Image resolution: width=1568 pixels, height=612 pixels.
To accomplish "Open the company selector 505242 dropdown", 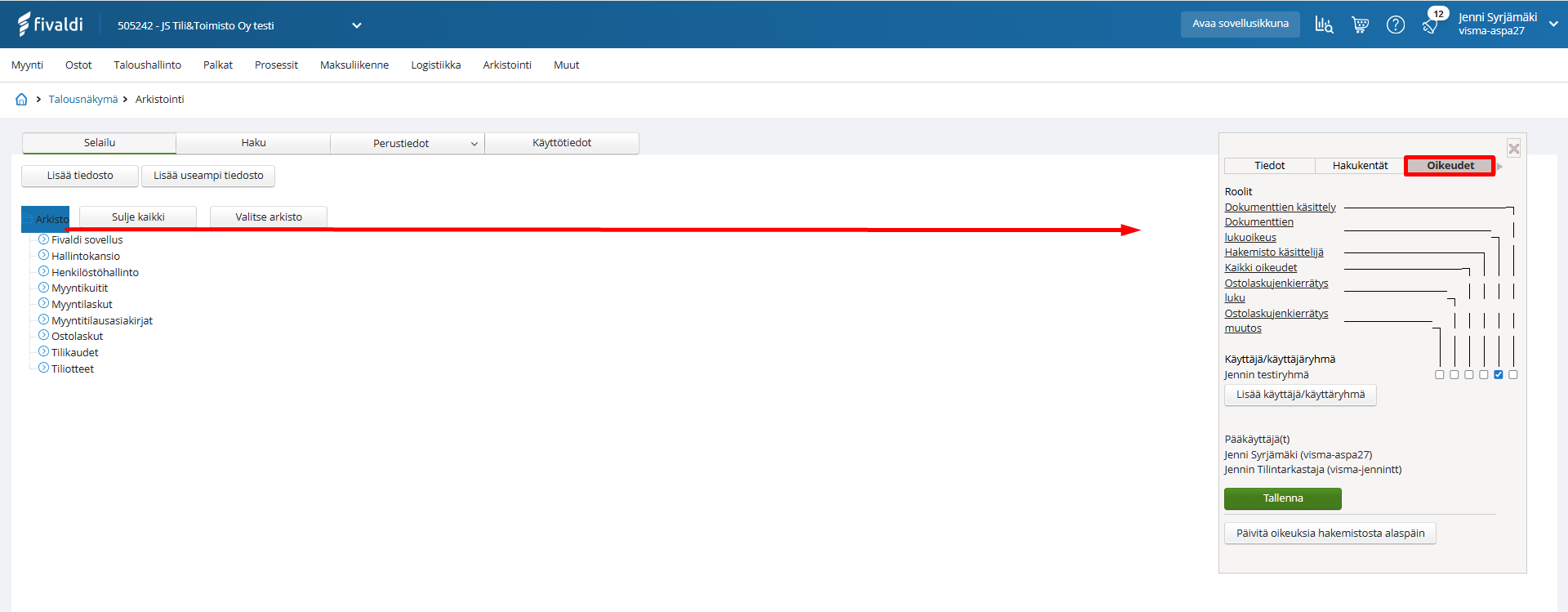I will (x=239, y=25).
